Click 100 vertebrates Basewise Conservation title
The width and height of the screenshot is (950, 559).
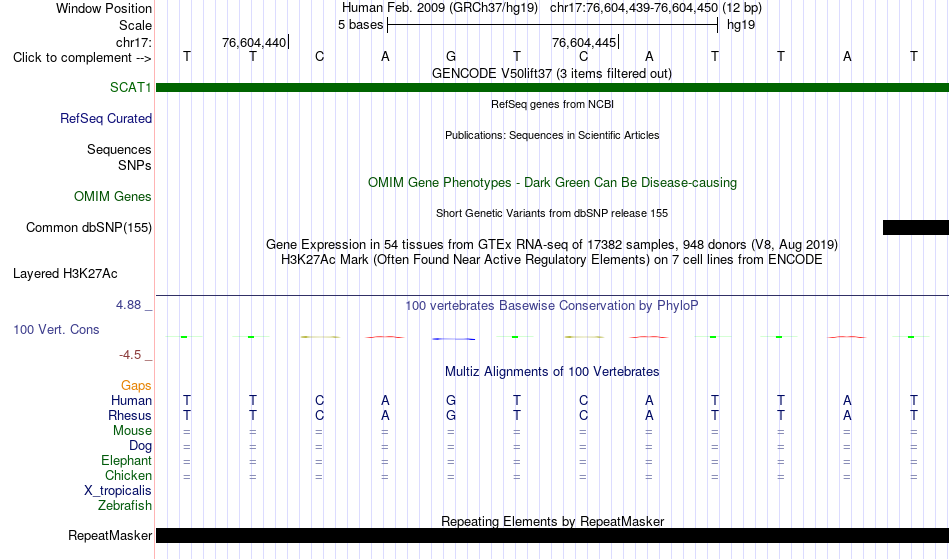tap(552, 305)
